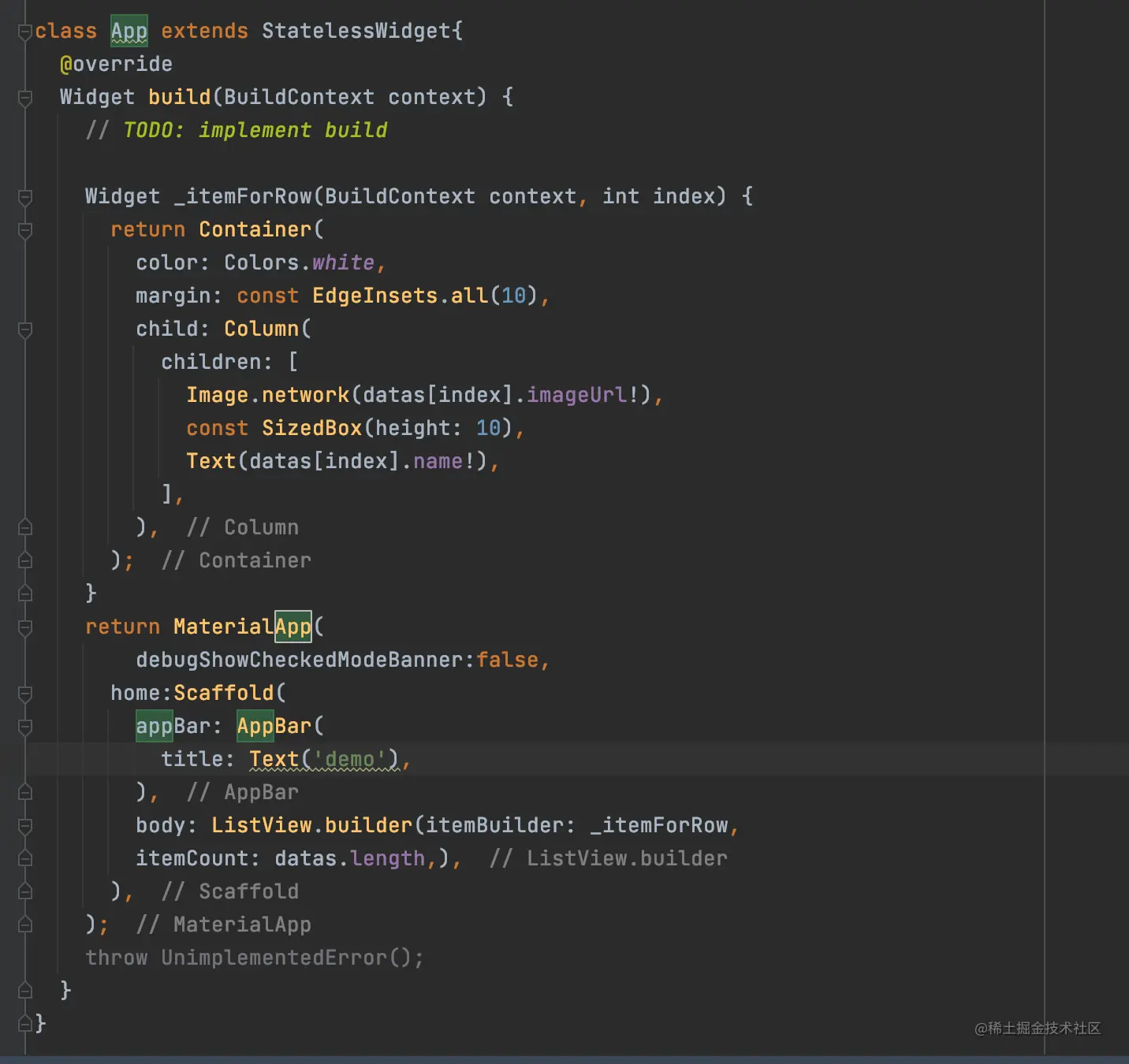Click 'Material' in the return MaterialApp line
This screenshot has width=1129, height=1064.
point(224,627)
